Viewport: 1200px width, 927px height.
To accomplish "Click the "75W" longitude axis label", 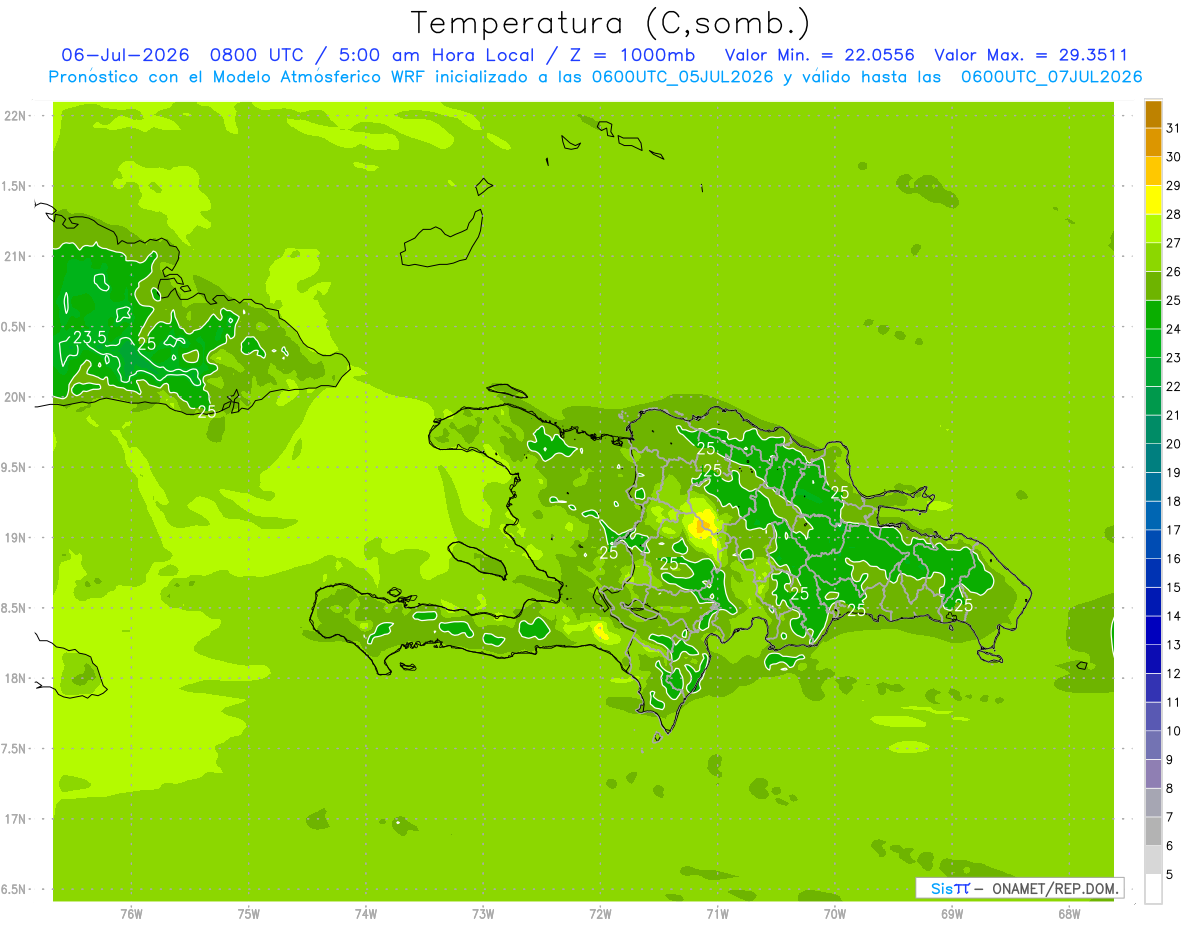I will (249, 914).
